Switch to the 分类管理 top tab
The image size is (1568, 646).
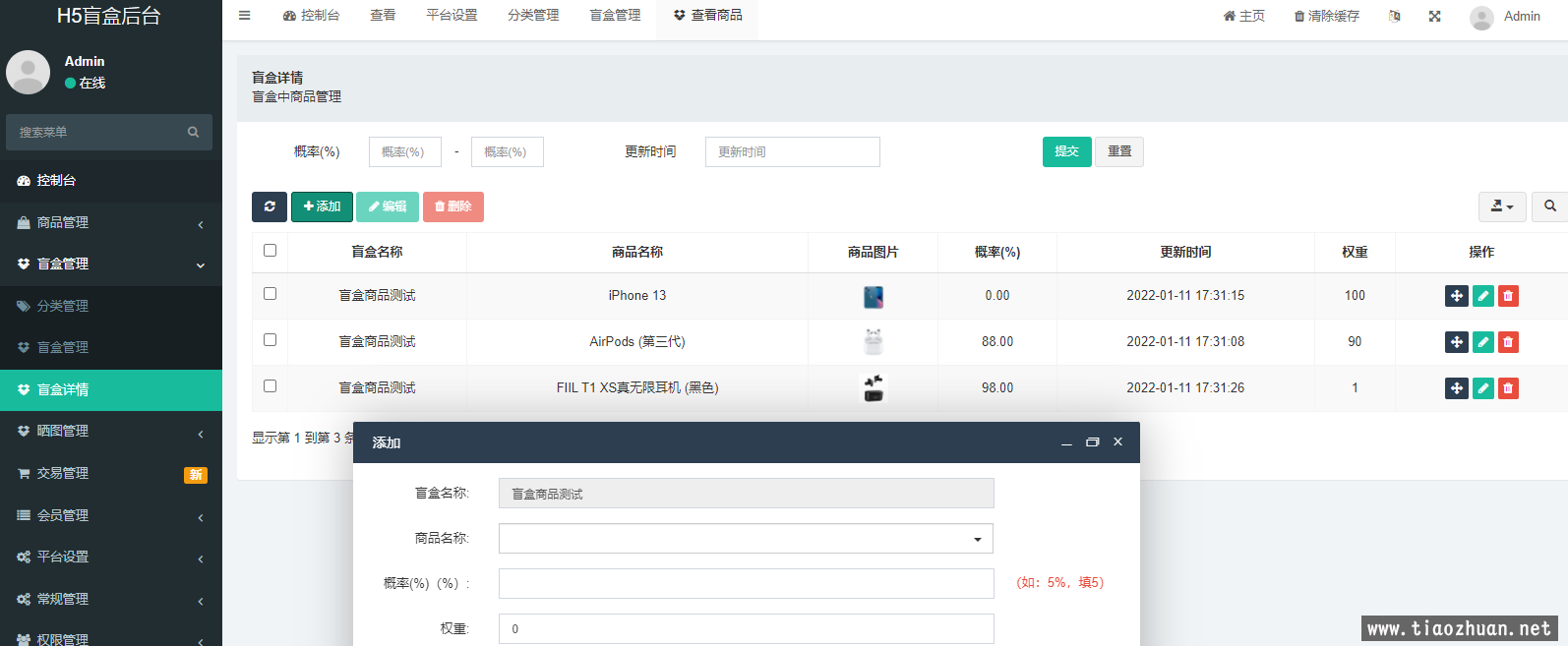[x=533, y=16]
